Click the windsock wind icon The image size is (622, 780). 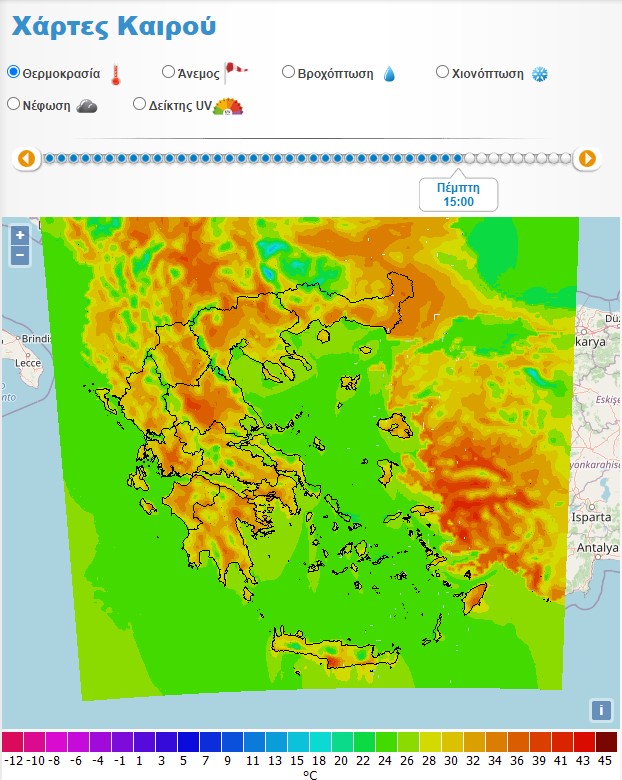tap(235, 71)
